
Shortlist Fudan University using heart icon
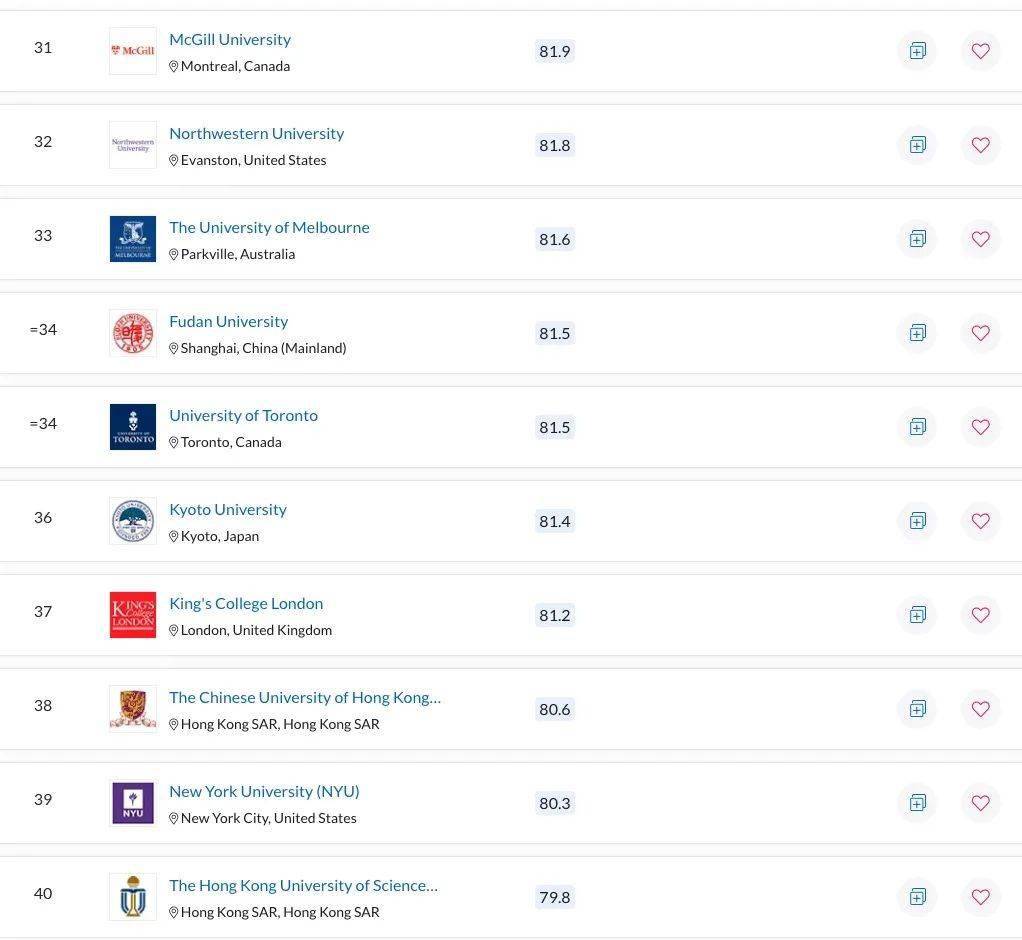[980, 333]
